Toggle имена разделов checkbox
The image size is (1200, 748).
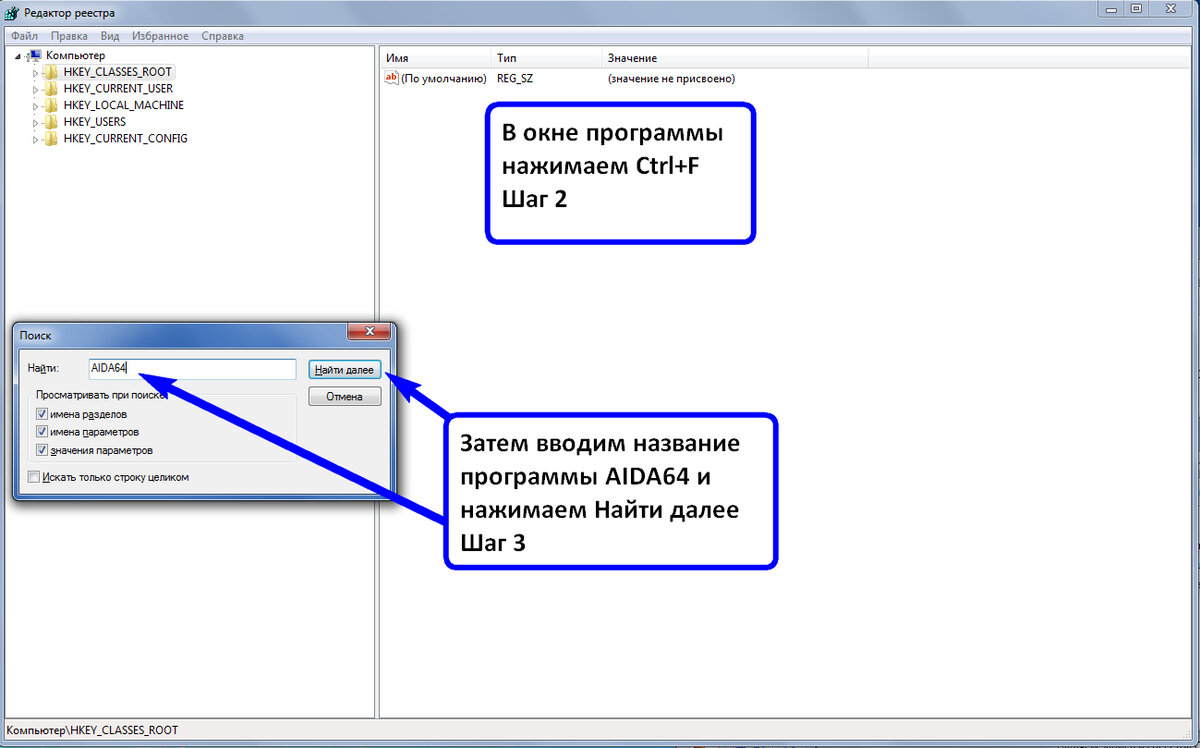tap(42, 414)
